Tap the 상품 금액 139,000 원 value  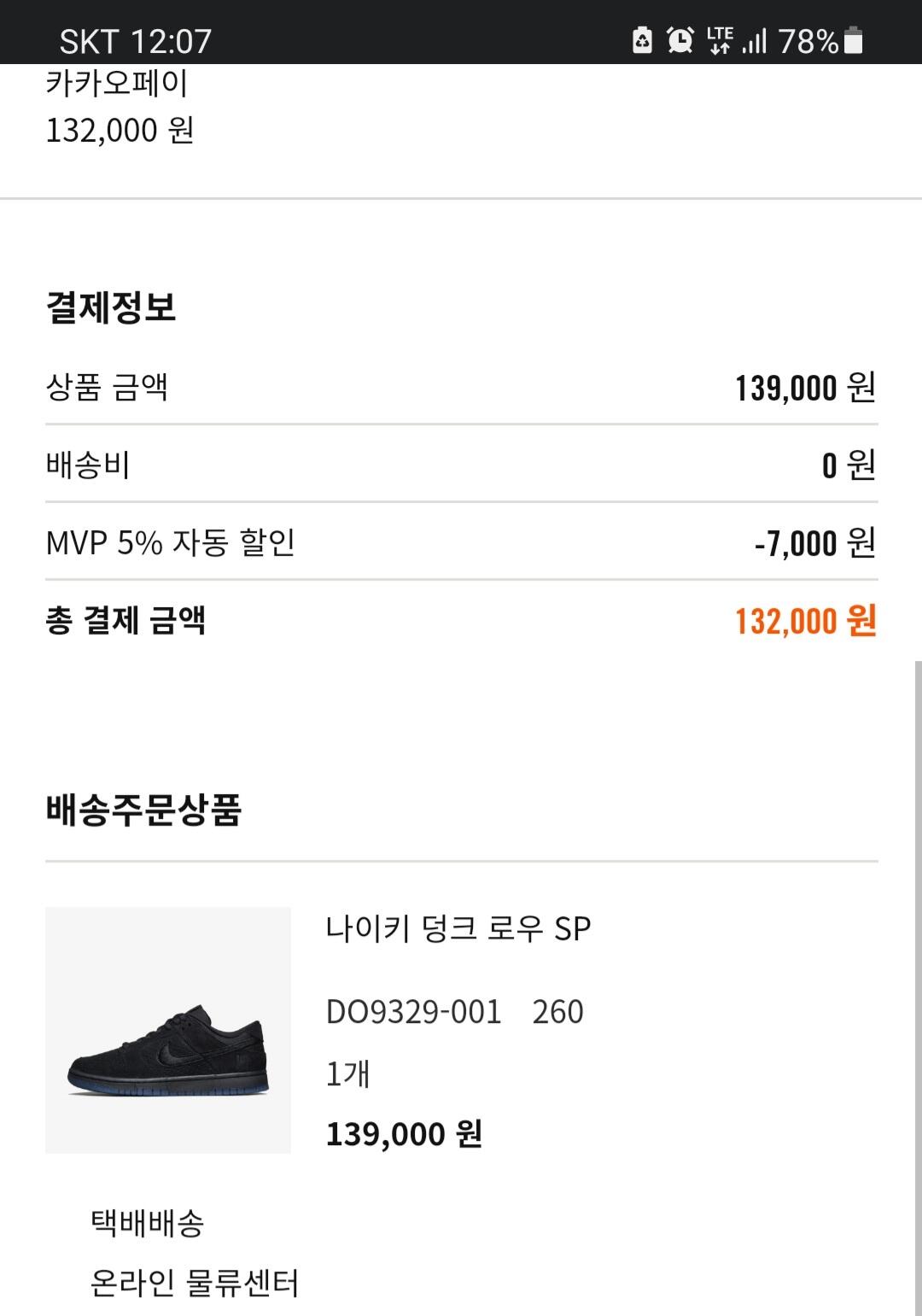[806, 388]
